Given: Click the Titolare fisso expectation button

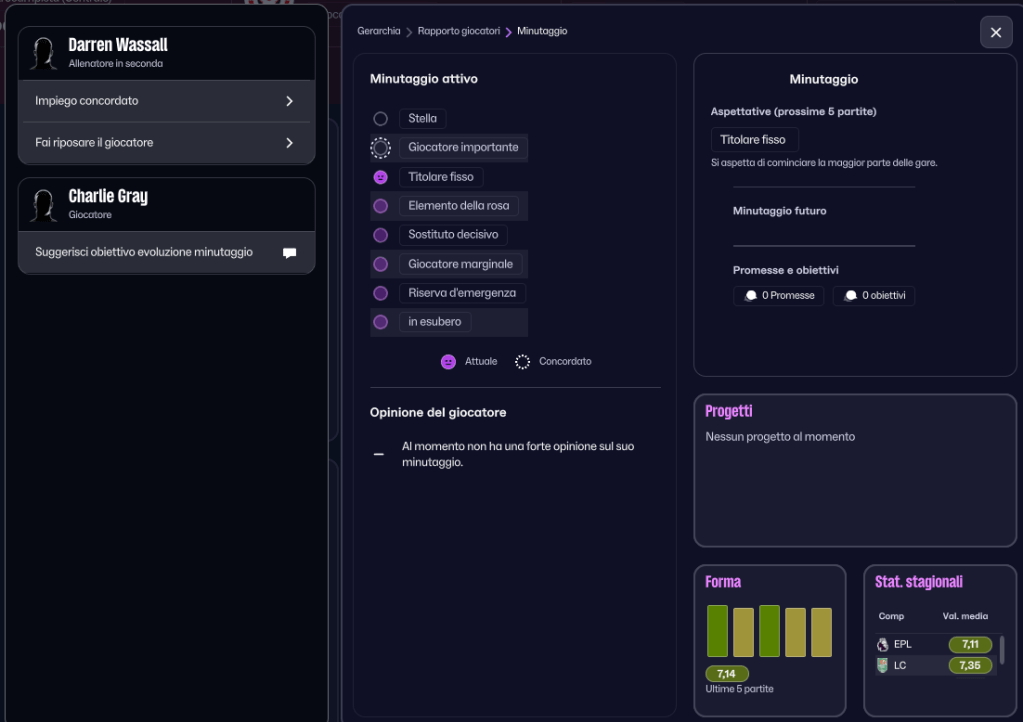Looking at the screenshot, I should (754, 140).
